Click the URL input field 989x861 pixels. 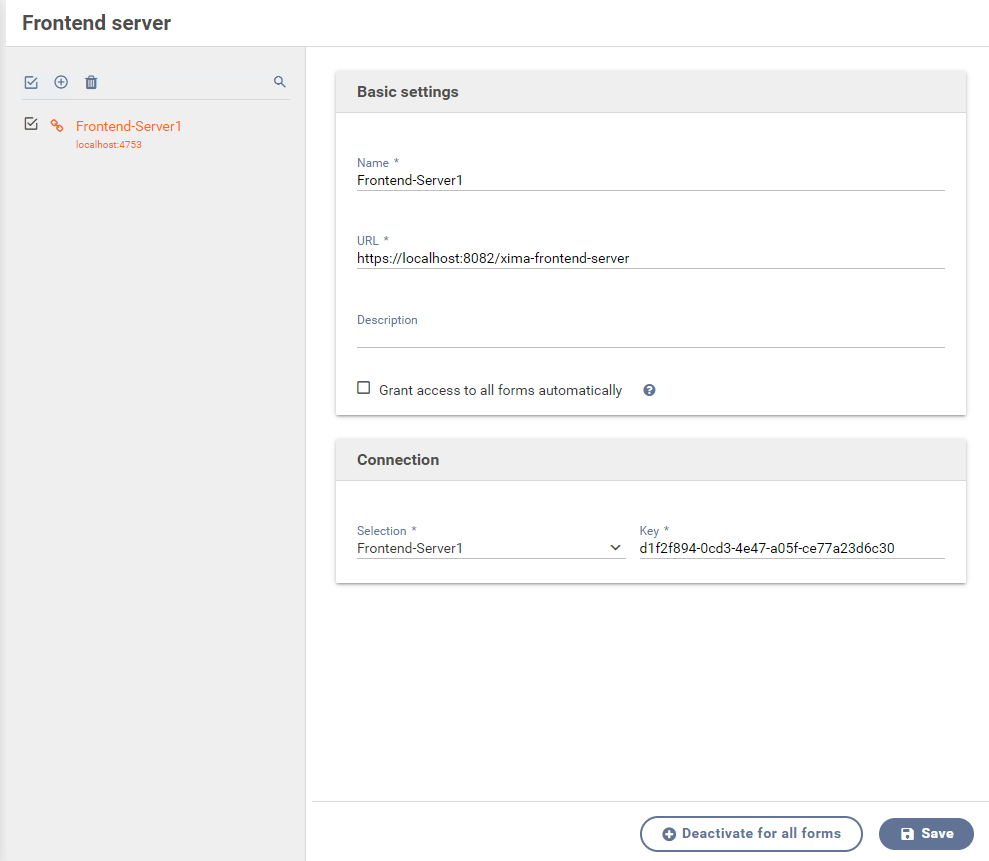point(650,258)
